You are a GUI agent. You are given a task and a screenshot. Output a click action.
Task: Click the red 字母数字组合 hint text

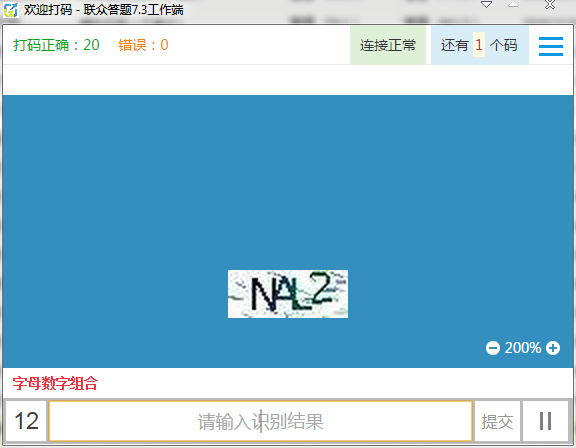tap(55, 383)
